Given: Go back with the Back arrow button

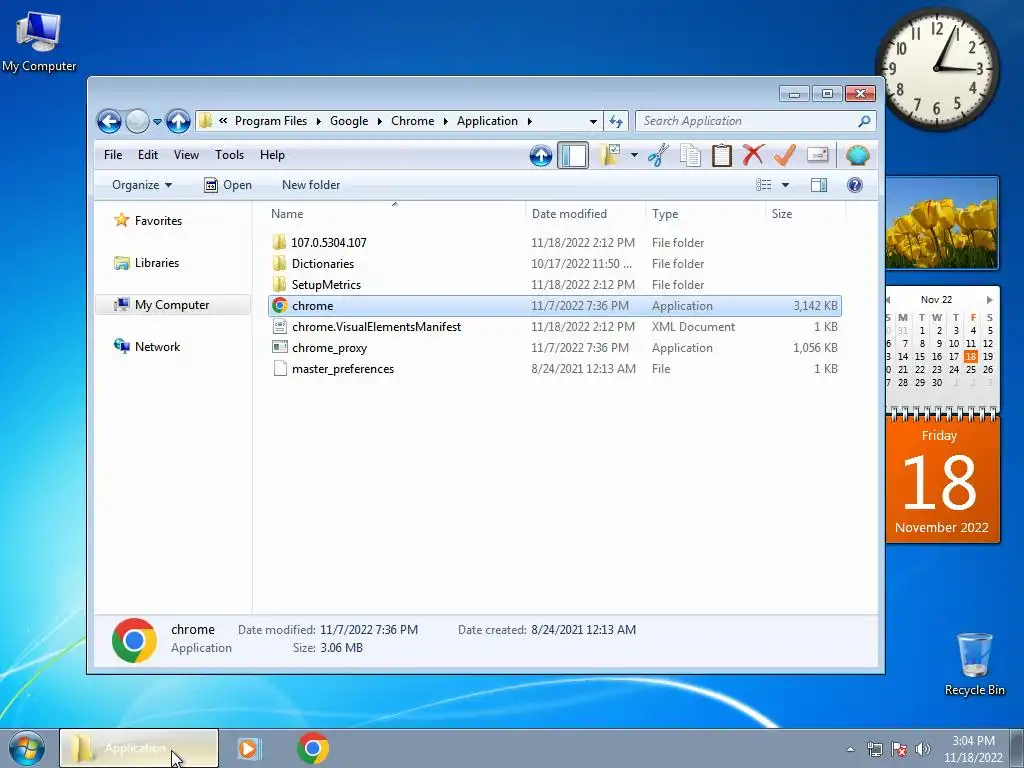Looking at the screenshot, I should tap(109, 121).
